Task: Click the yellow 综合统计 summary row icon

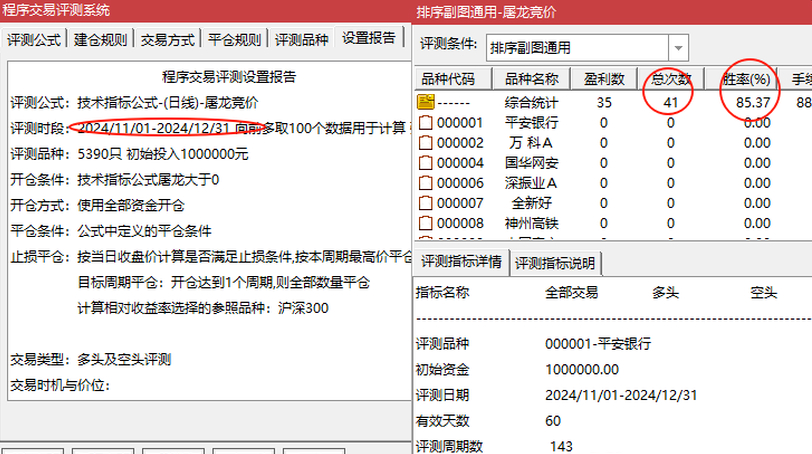Action: pos(425,102)
